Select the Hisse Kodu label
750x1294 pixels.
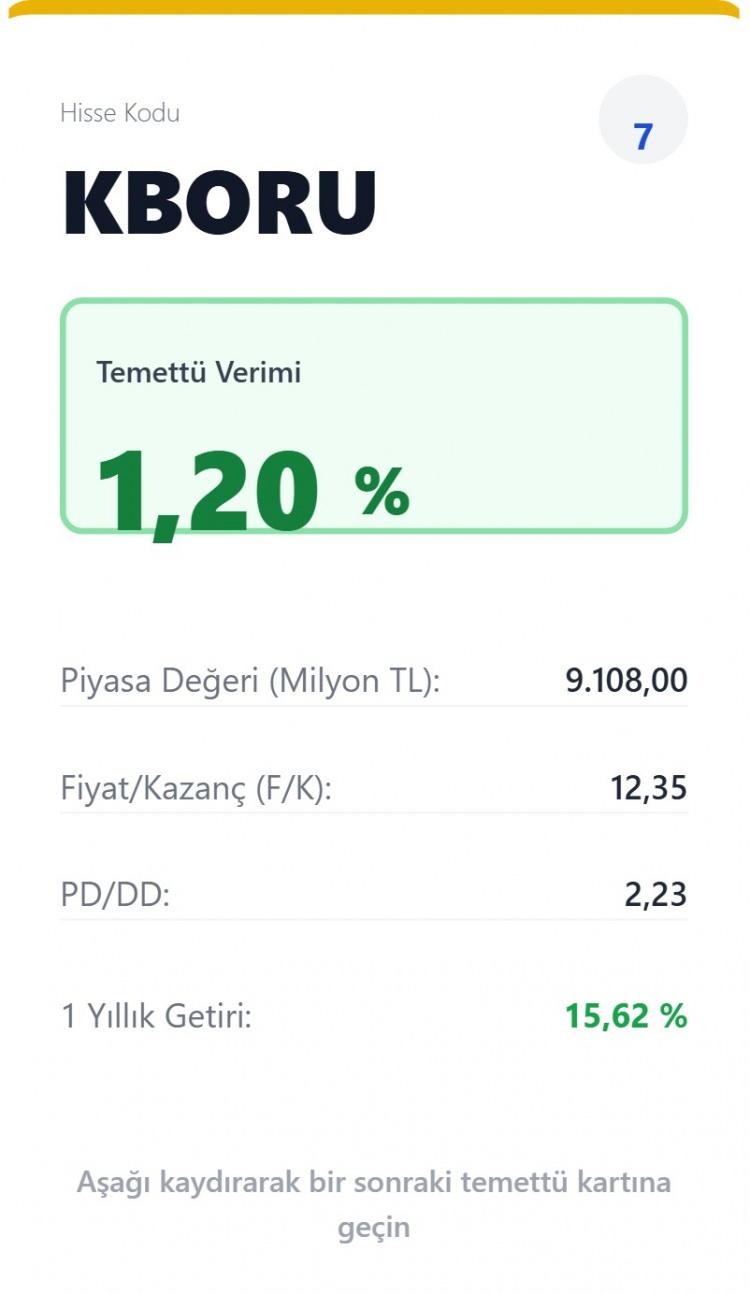click(120, 113)
